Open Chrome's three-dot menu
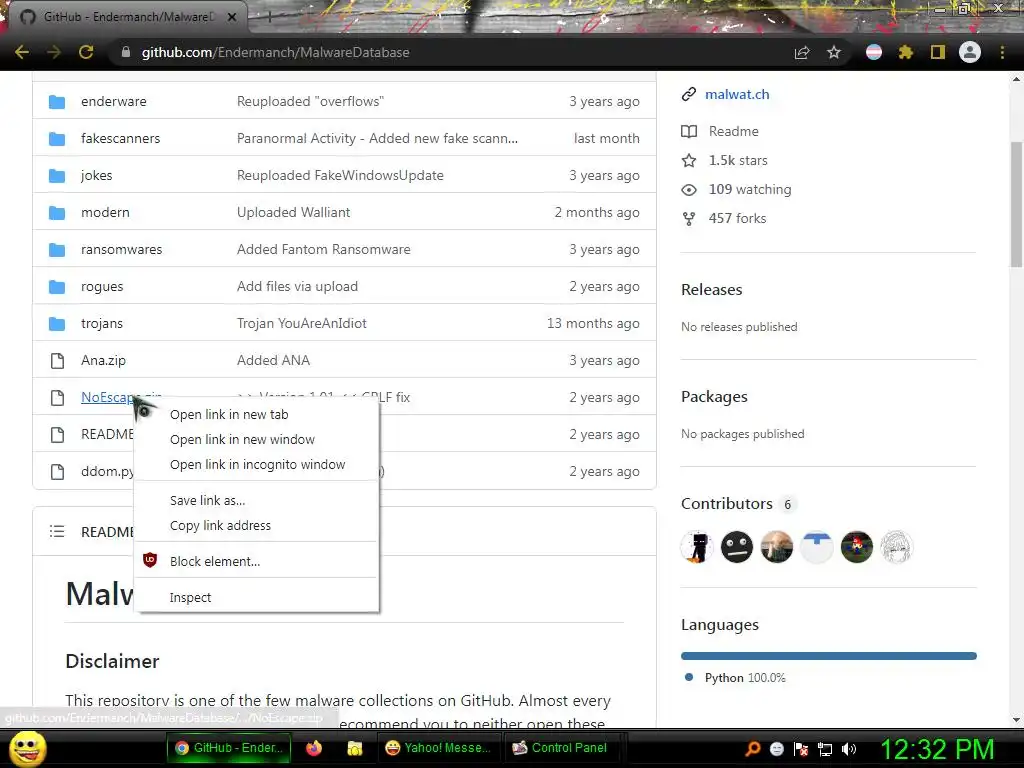The height and width of the screenshot is (768, 1024). coord(1002,52)
